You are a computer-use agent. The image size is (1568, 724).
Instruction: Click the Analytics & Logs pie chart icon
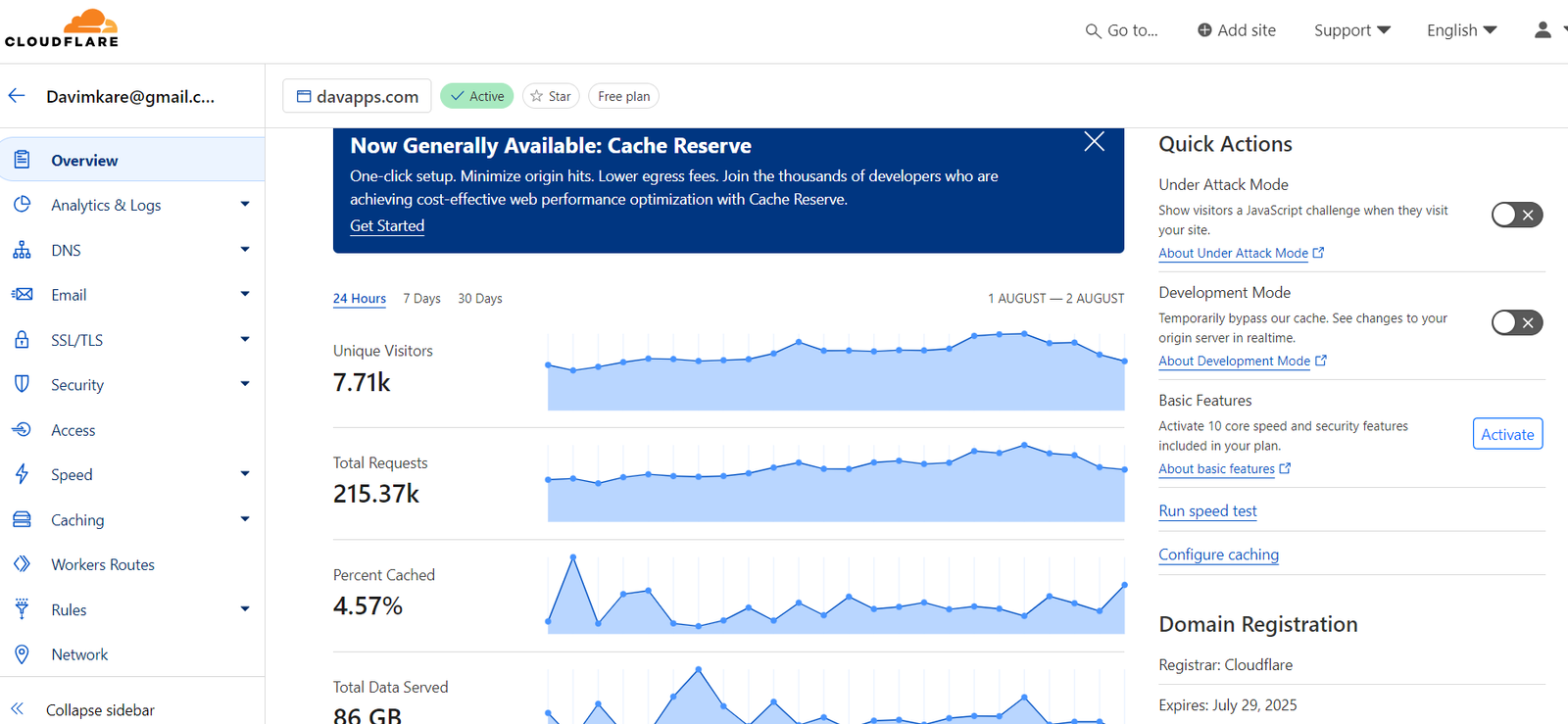(22, 205)
